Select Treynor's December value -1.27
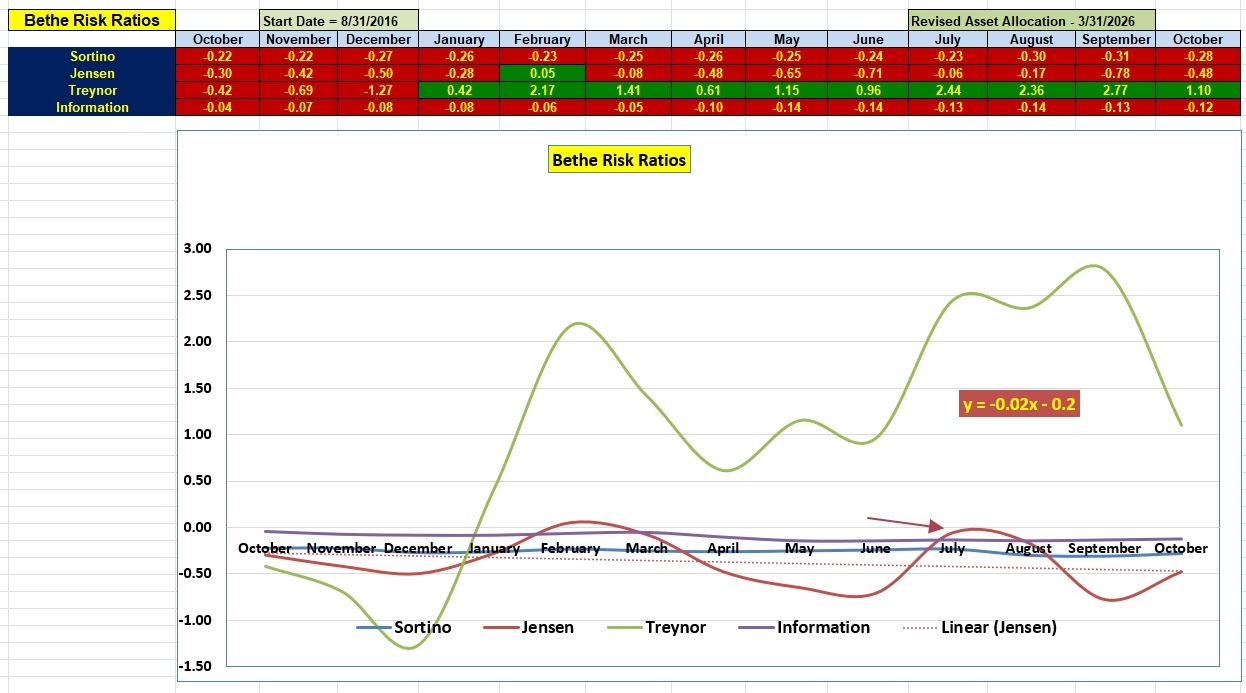 [x=378, y=90]
